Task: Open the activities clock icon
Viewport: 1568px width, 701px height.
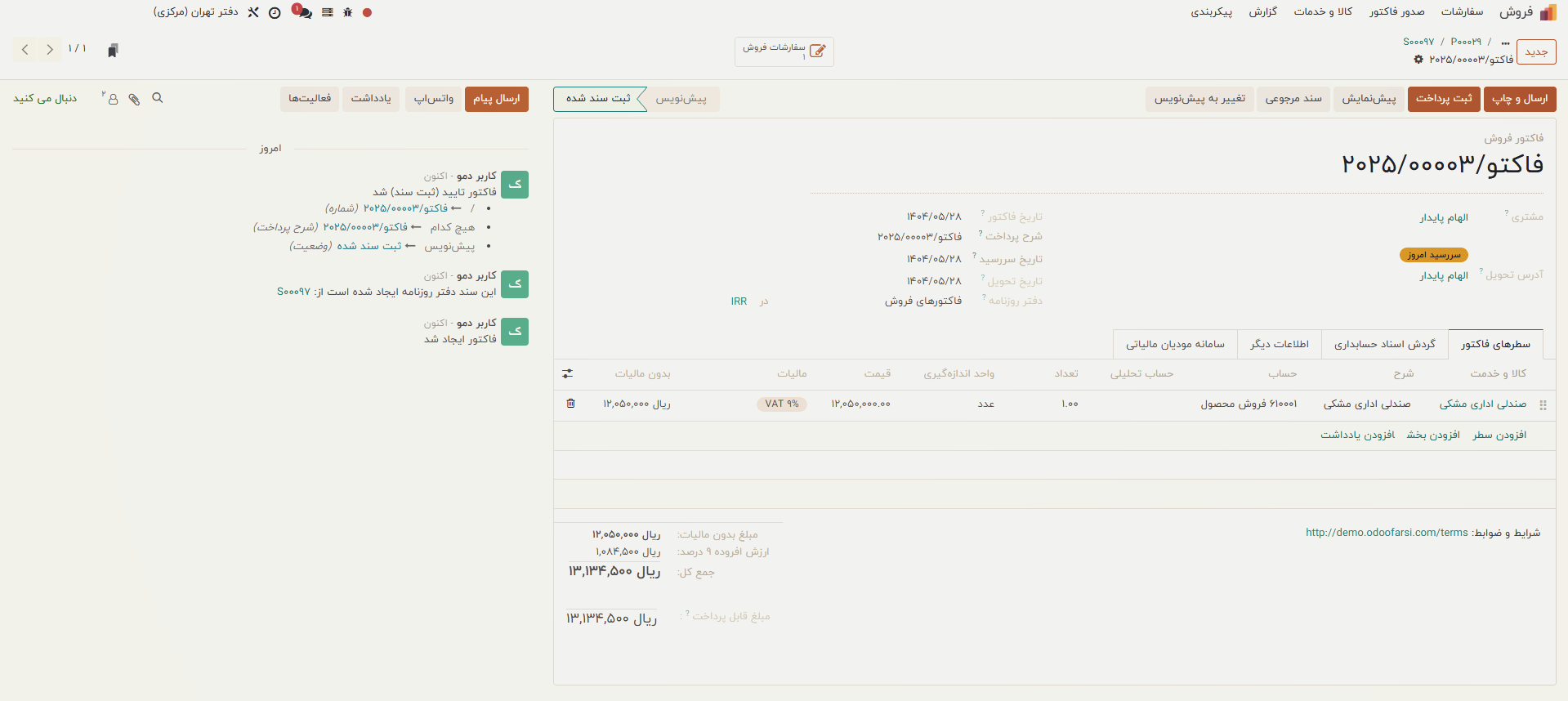Action: click(x=275, y=13)
